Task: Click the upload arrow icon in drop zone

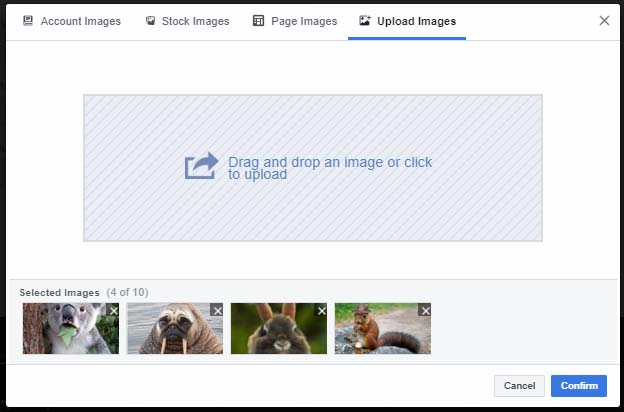Action: click(x=201, y=166)
